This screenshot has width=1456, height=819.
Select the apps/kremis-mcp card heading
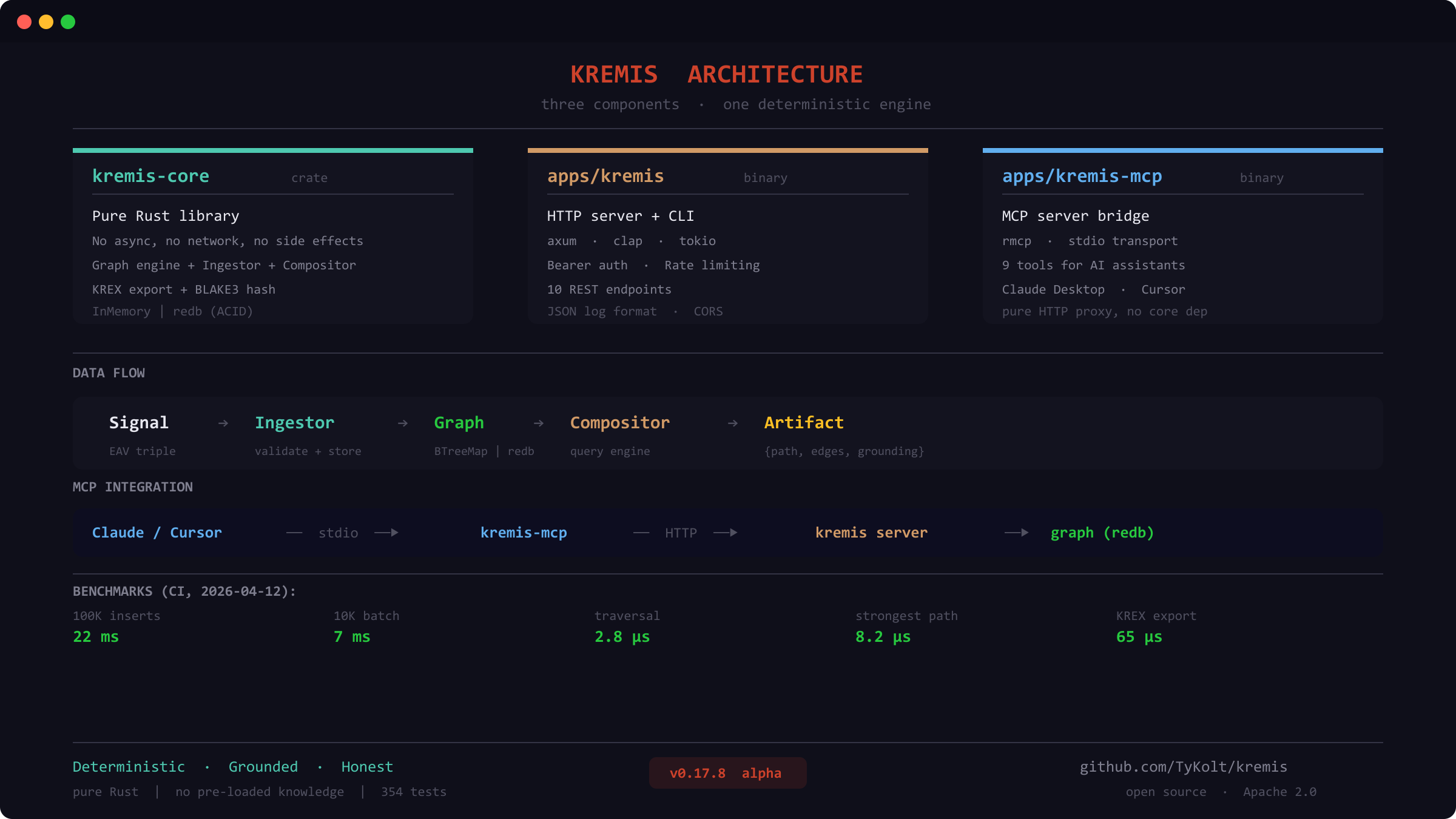click(x=1082, y=176)
